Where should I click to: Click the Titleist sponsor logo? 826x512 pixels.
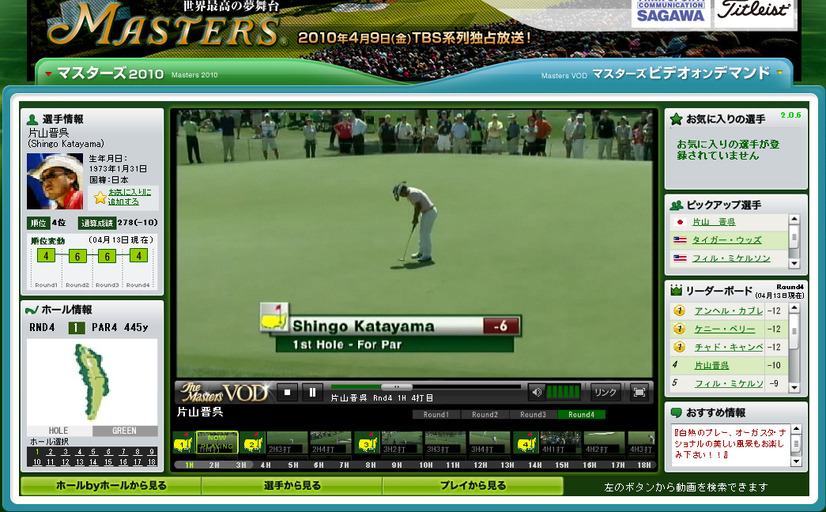point(754,13)
